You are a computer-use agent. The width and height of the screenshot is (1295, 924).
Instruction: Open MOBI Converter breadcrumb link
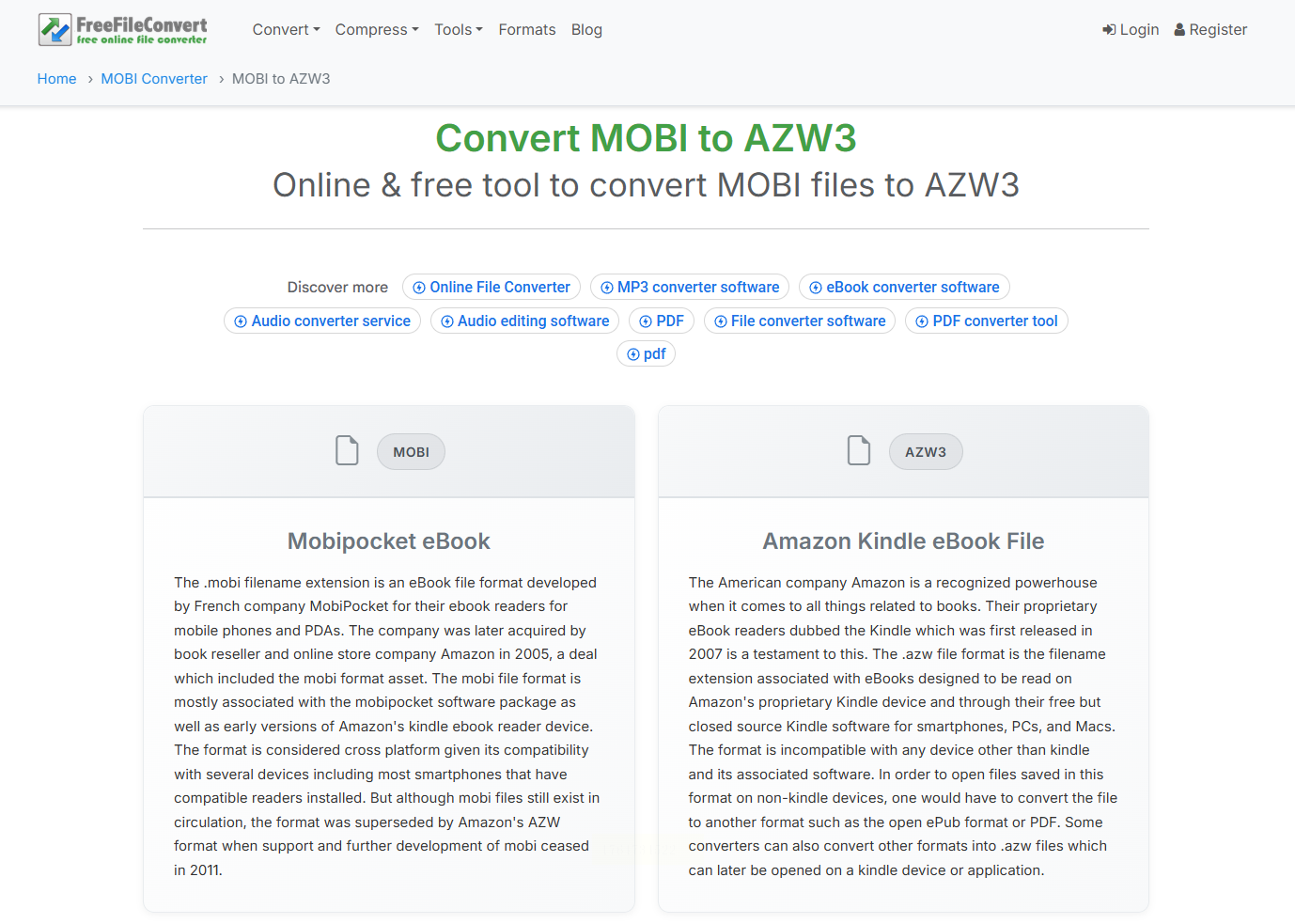pos(154,79)
